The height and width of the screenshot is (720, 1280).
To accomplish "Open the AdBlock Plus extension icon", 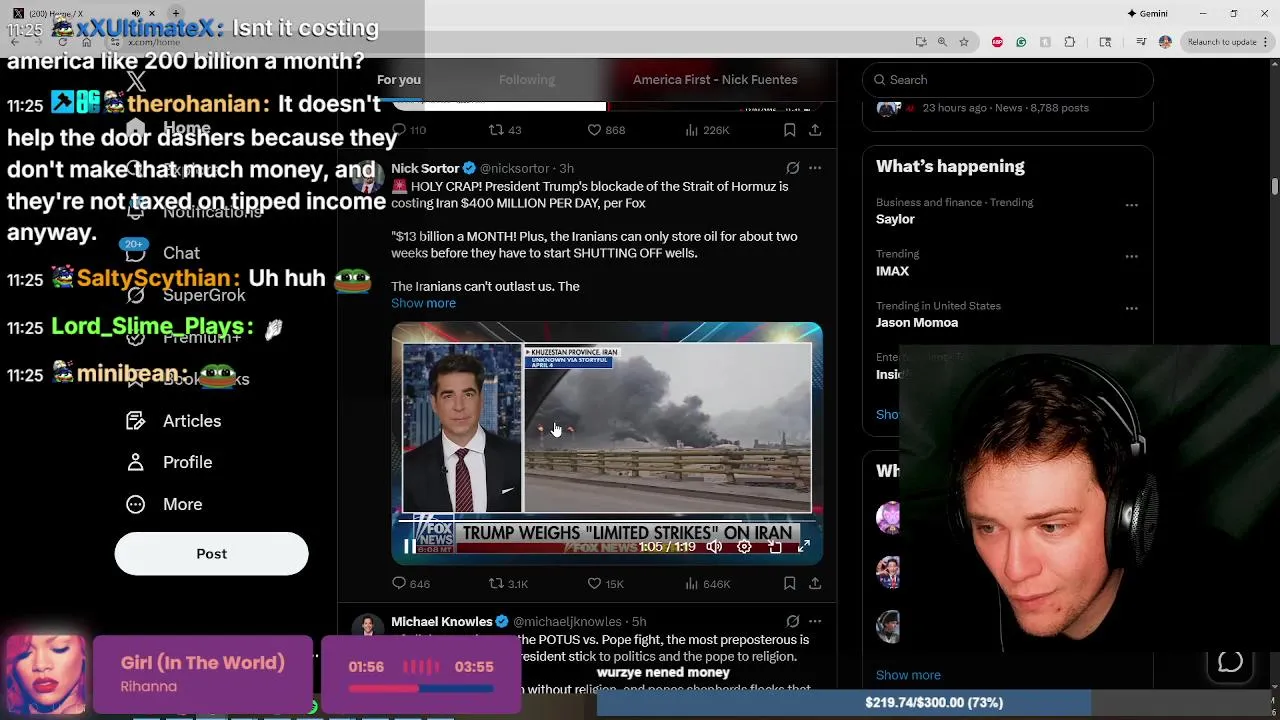I will 997,42.
